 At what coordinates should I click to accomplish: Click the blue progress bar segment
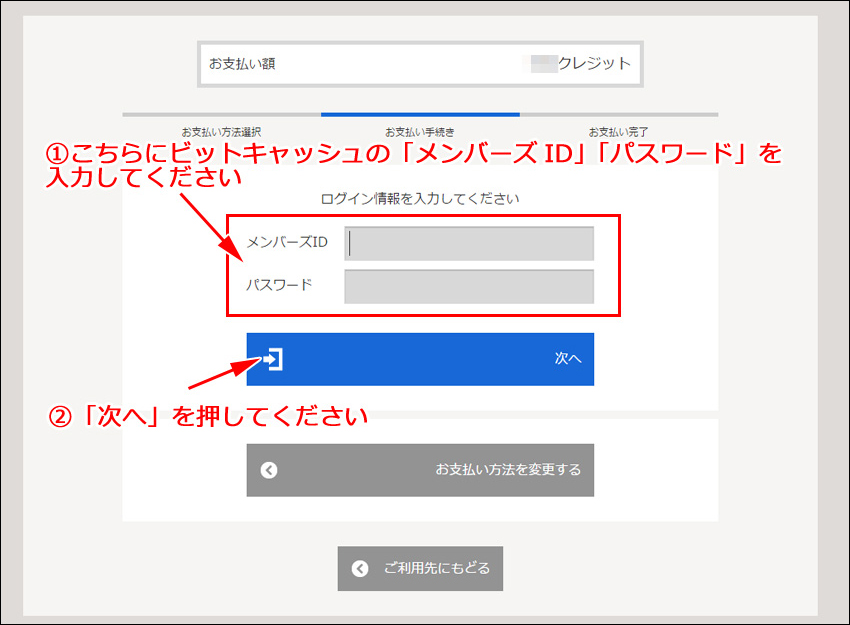click(420, 114)
